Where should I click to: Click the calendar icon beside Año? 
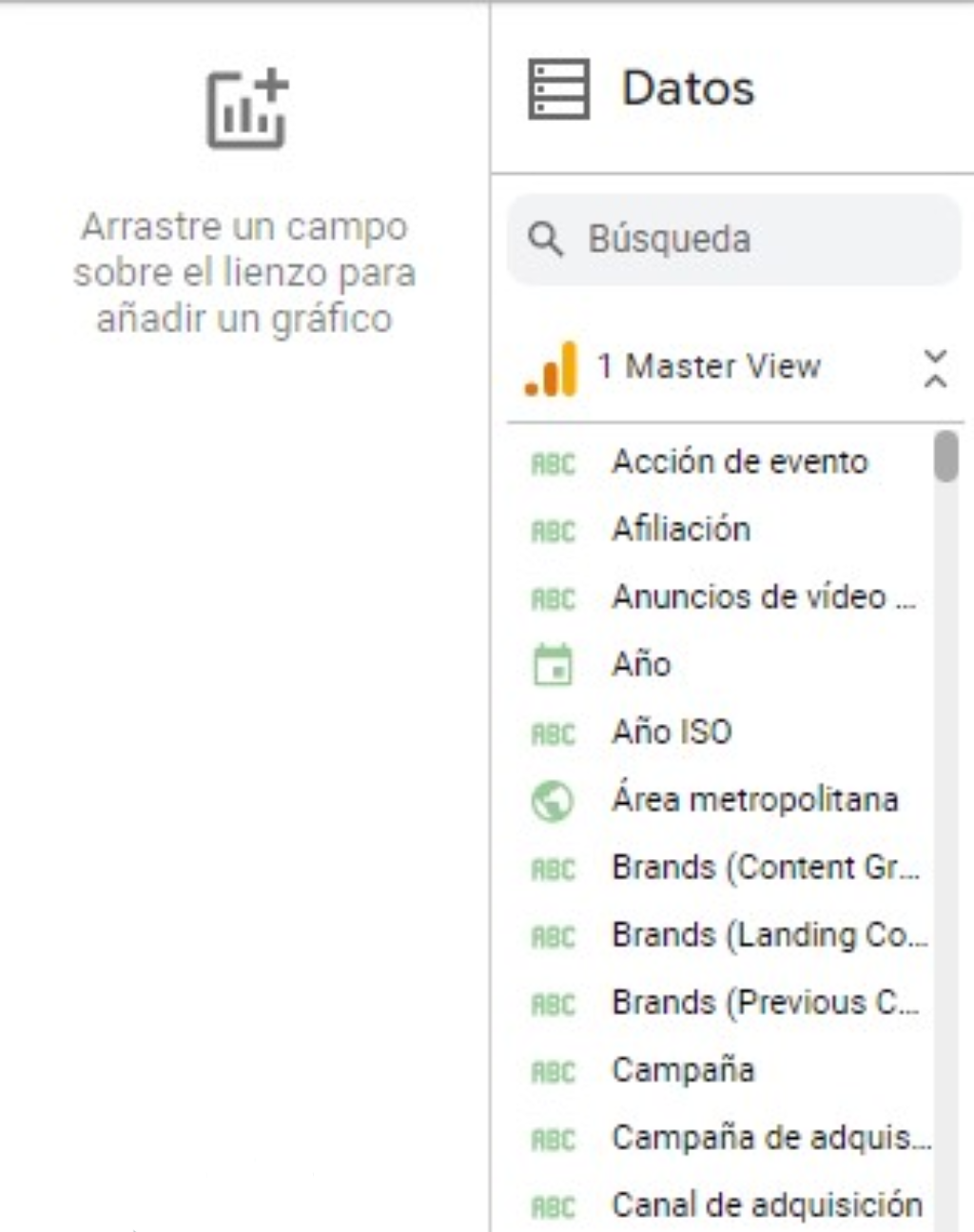(553, 664)
